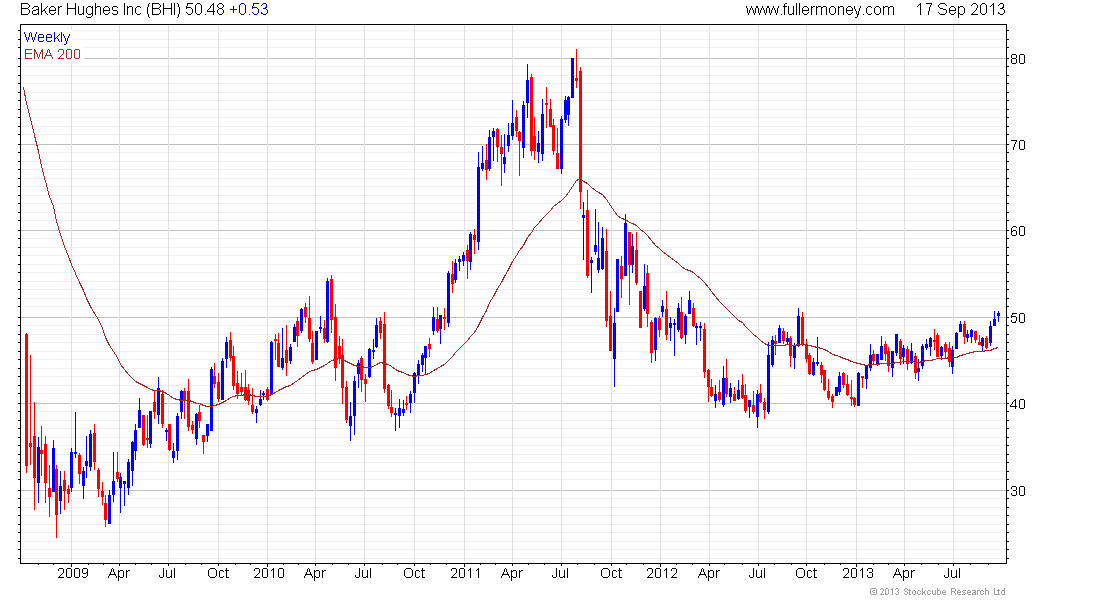1100x600 pixels.
Task: Click the 2012 year axis label
Action: (x=662, y=573)
